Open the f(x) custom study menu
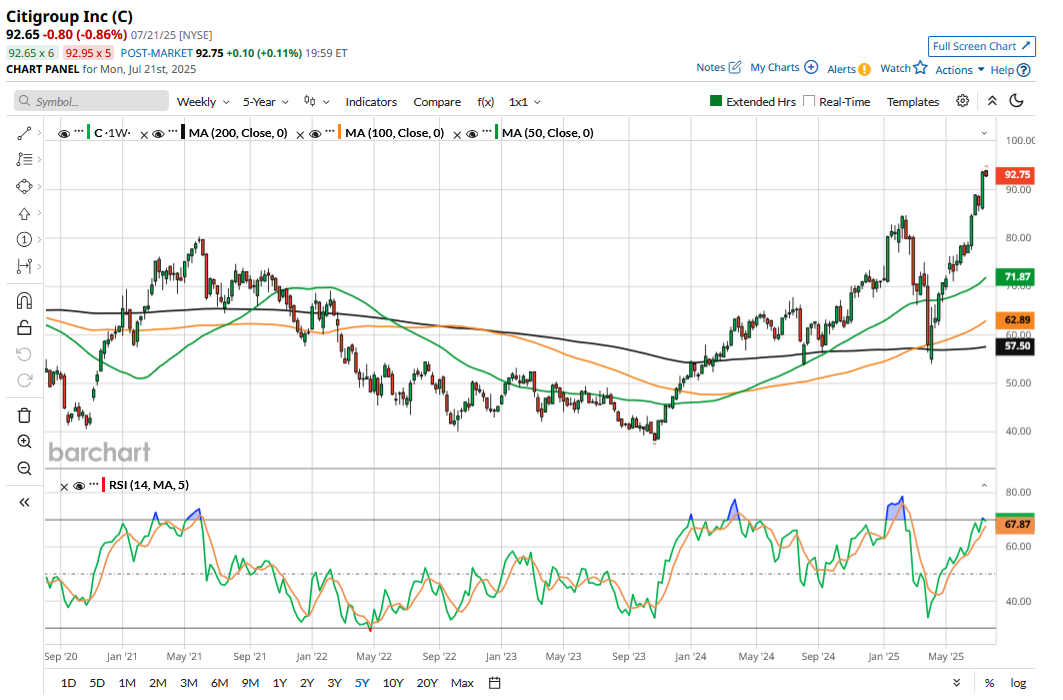Screen dimensions: 1063x700 click(x=486, y=101)
